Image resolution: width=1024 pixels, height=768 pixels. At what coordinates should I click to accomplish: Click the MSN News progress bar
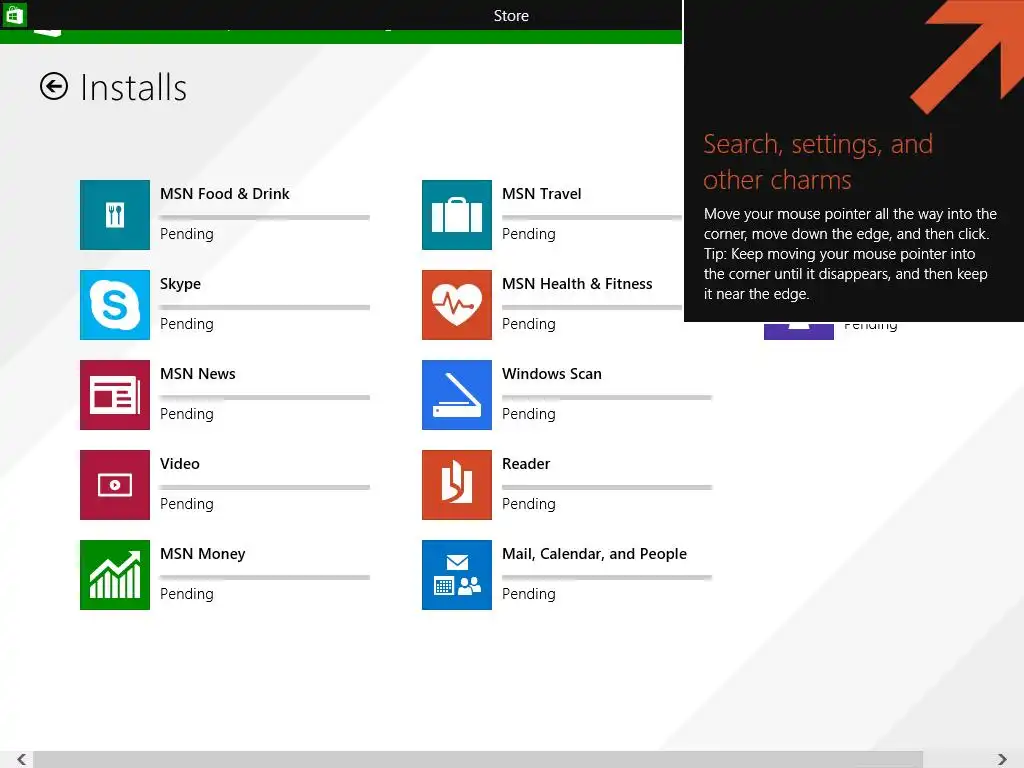pos(265,398)
